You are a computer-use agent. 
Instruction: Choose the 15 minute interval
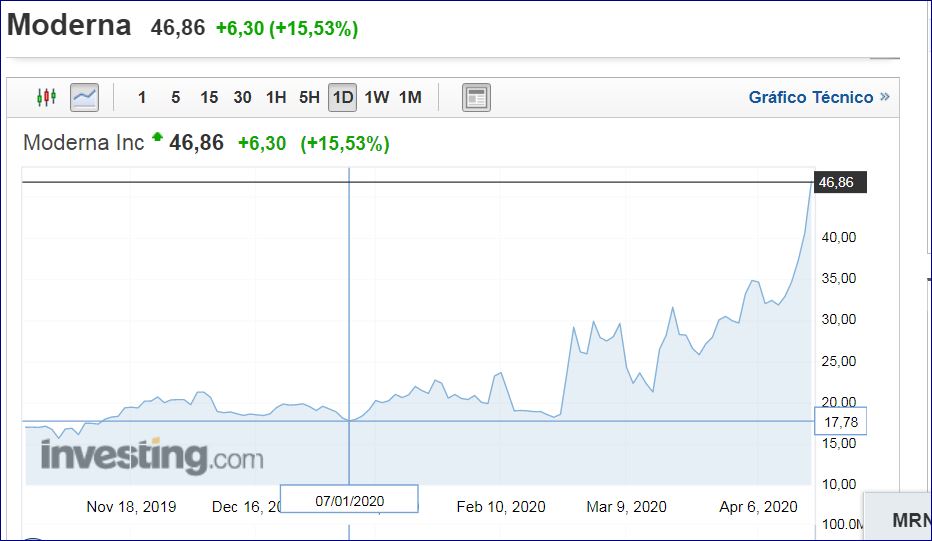pyautogui.click(x=209, y=98)
